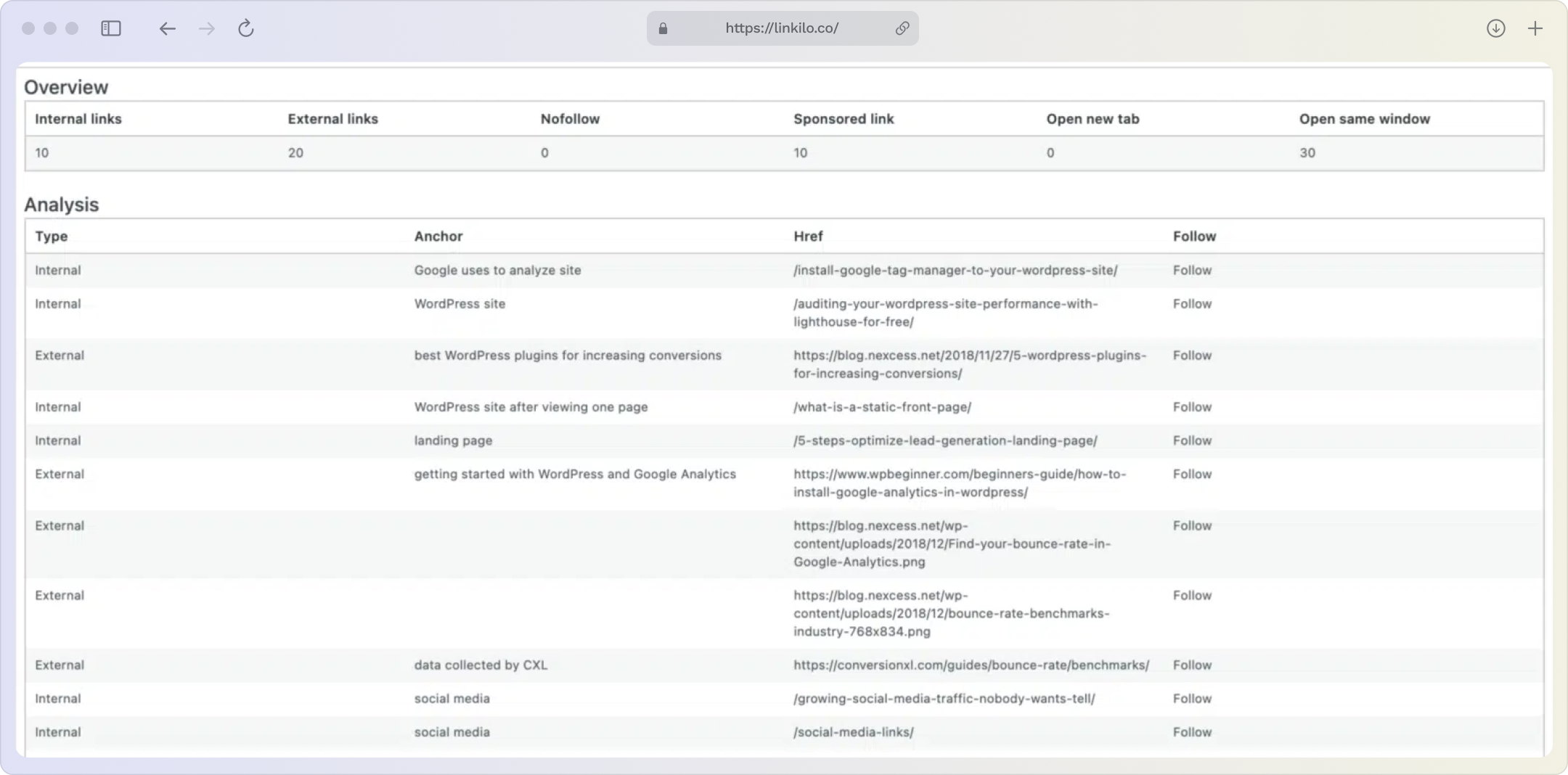Copy page link using chain icon

902,28
